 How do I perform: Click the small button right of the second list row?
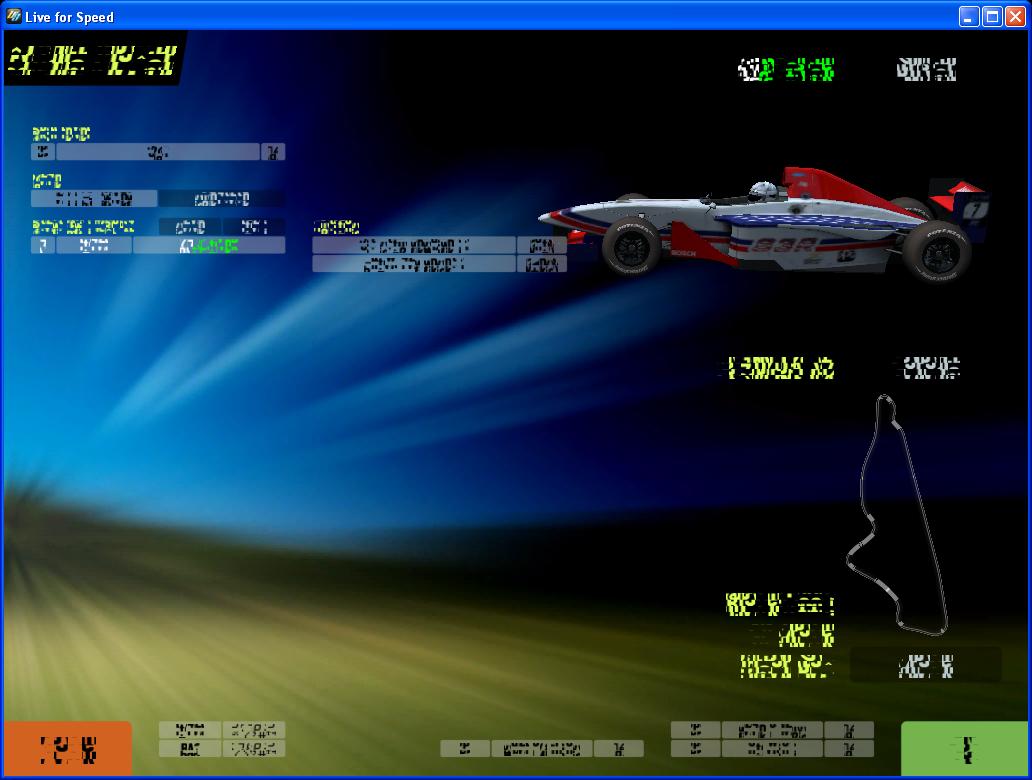[x=542, y=264]
